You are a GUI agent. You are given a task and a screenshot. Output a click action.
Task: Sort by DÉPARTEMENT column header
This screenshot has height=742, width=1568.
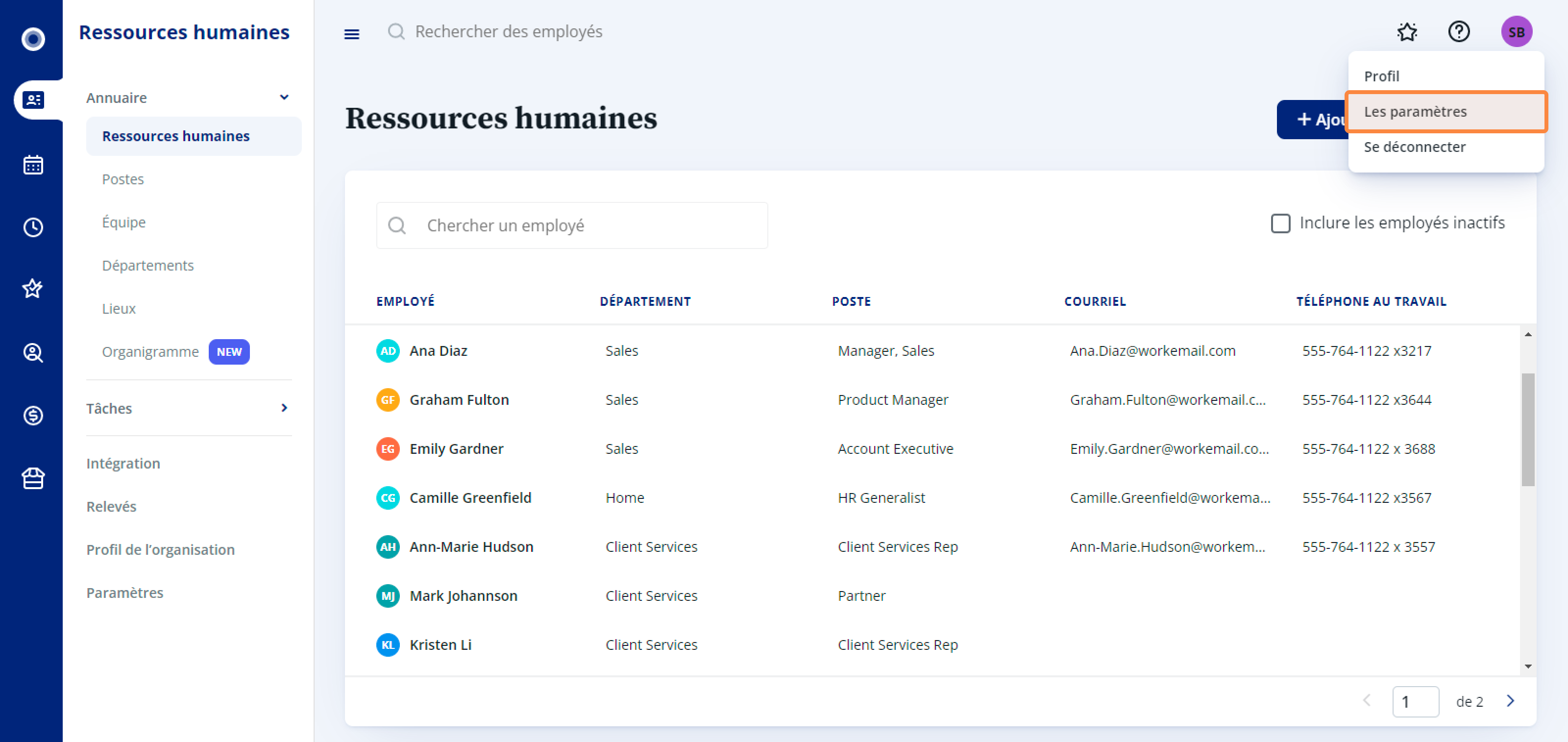point(645,301)
